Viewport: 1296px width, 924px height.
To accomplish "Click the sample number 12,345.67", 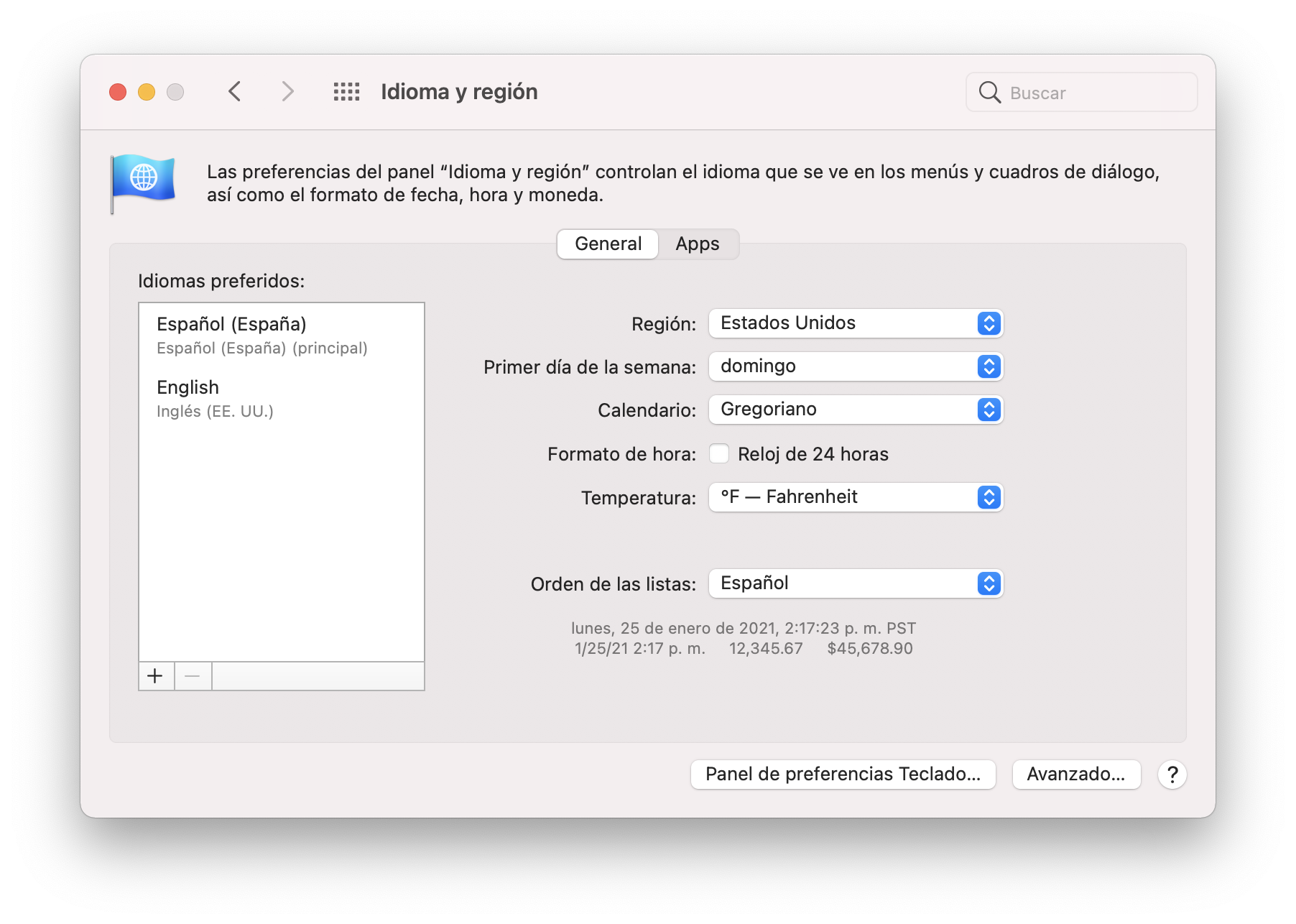I will 766,649.
